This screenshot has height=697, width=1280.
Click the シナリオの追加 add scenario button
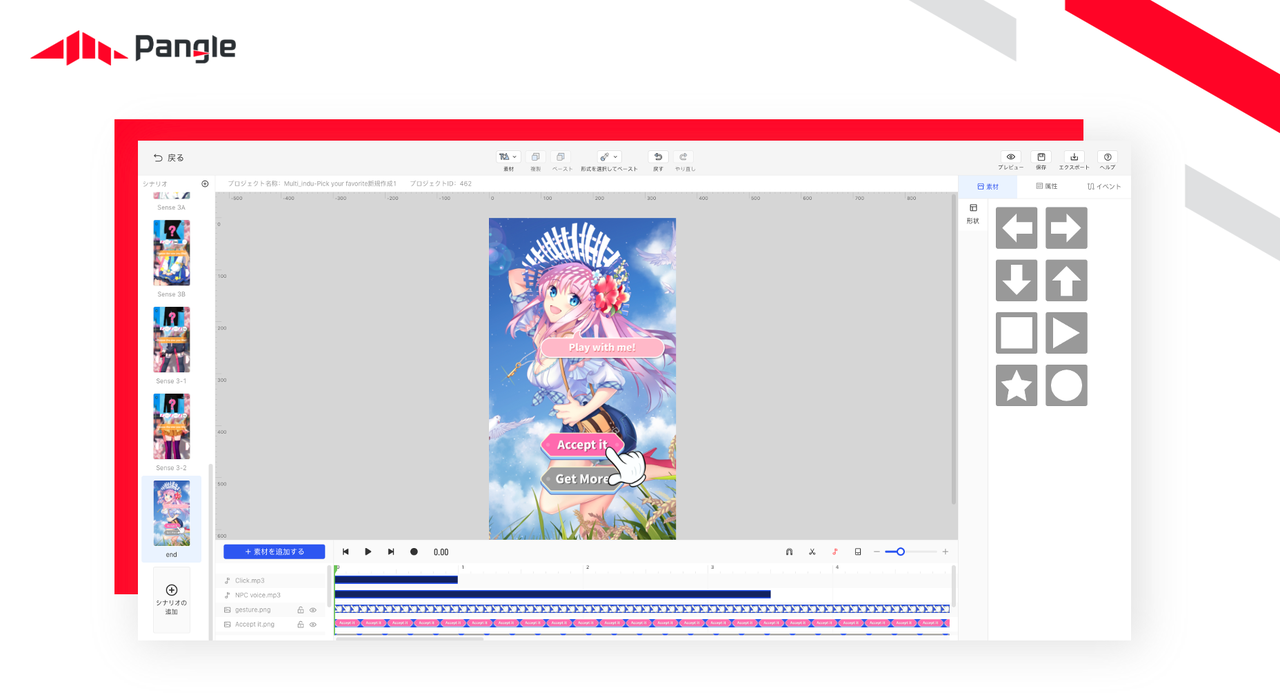click(171, 599)
